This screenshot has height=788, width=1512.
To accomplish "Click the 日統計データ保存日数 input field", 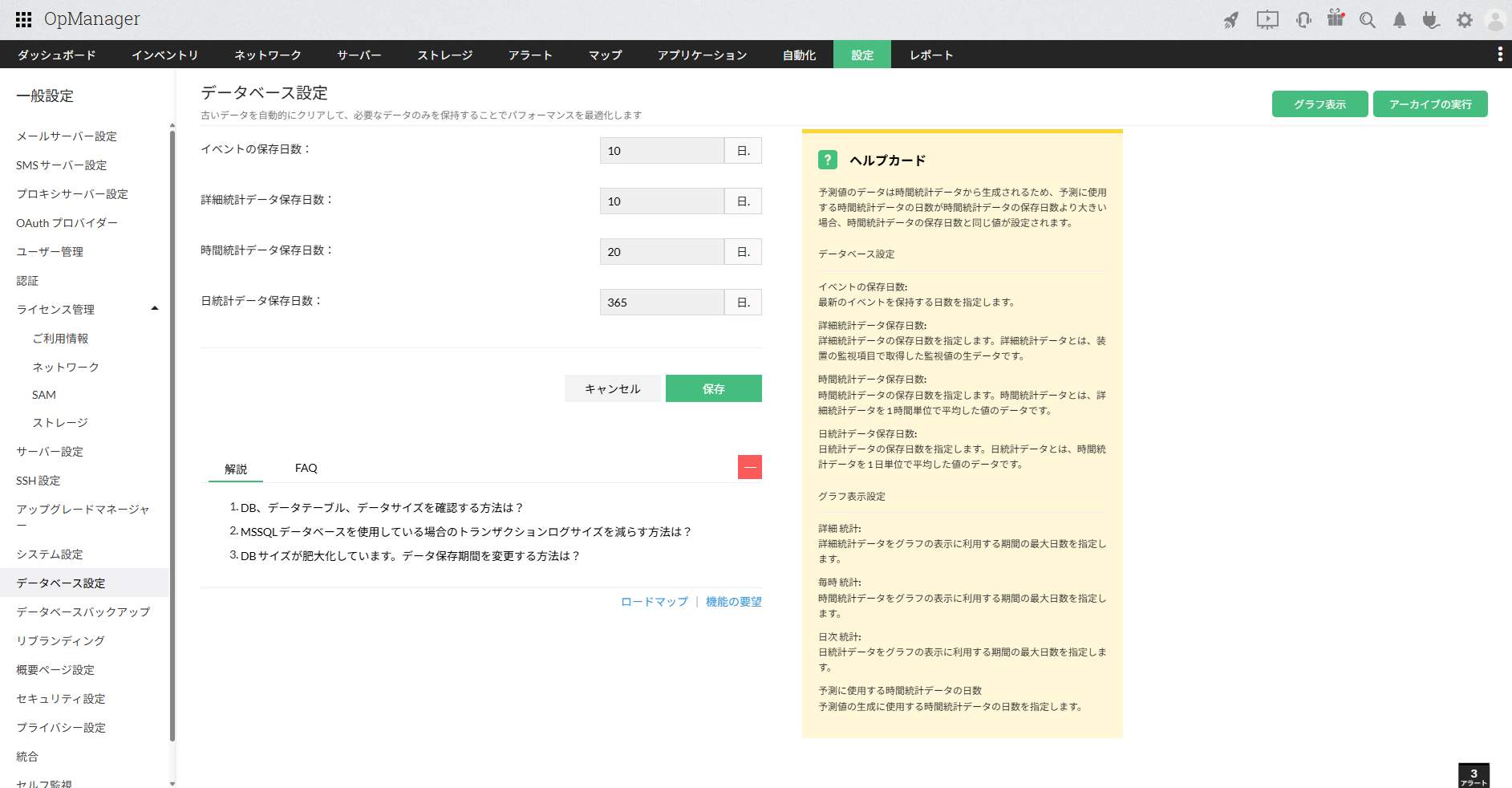I will pos(662,303).
